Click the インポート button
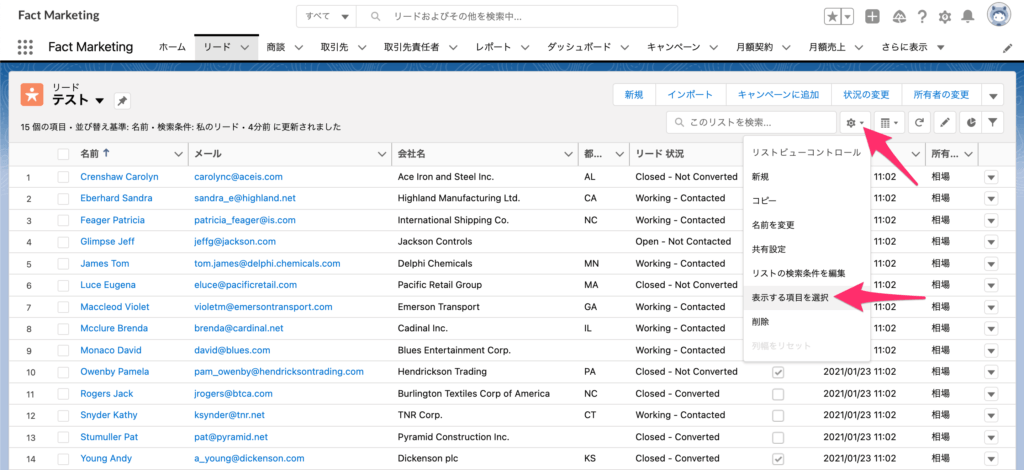 point(690,95)
